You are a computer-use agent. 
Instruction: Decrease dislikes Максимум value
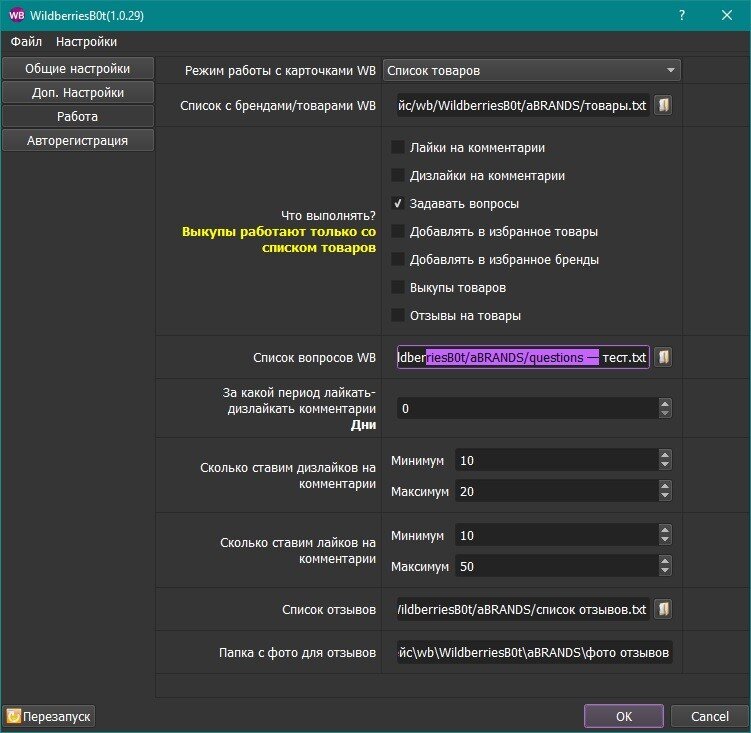point(665,496)
